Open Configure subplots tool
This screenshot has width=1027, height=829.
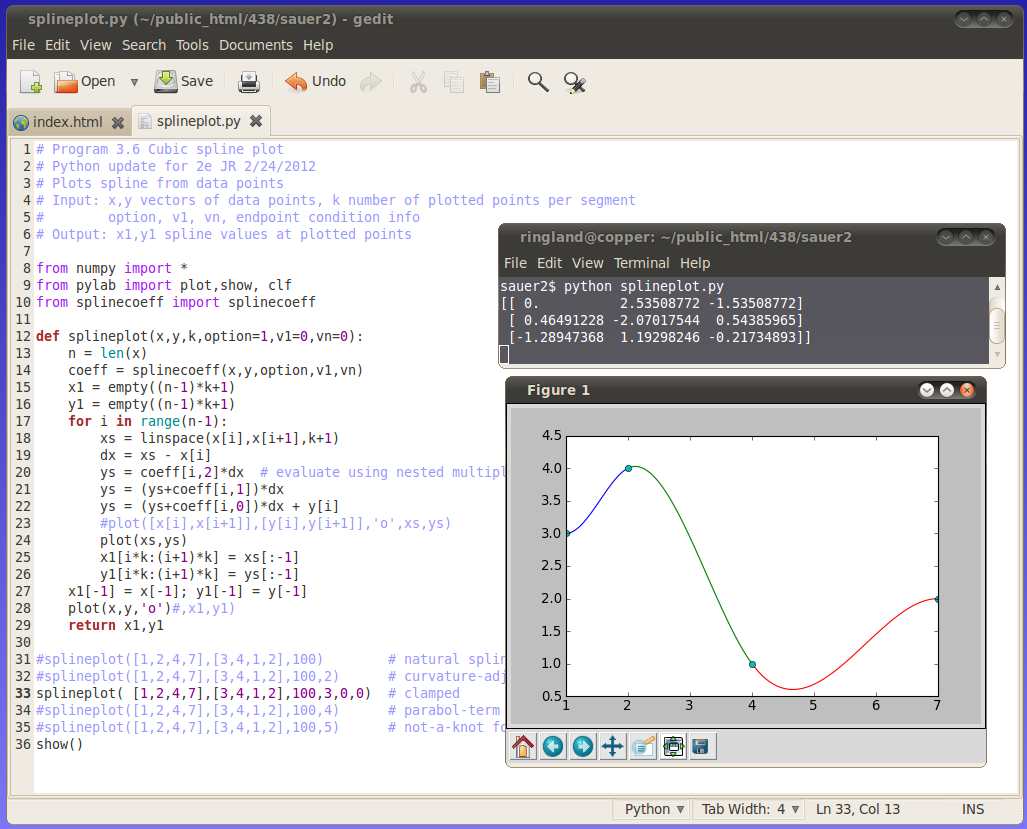pos(673,746)
